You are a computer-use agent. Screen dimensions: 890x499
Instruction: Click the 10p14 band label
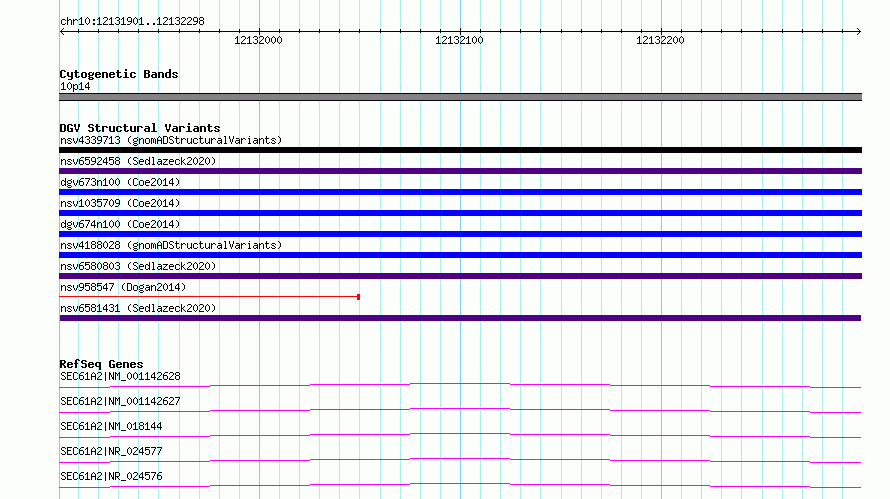75,86
